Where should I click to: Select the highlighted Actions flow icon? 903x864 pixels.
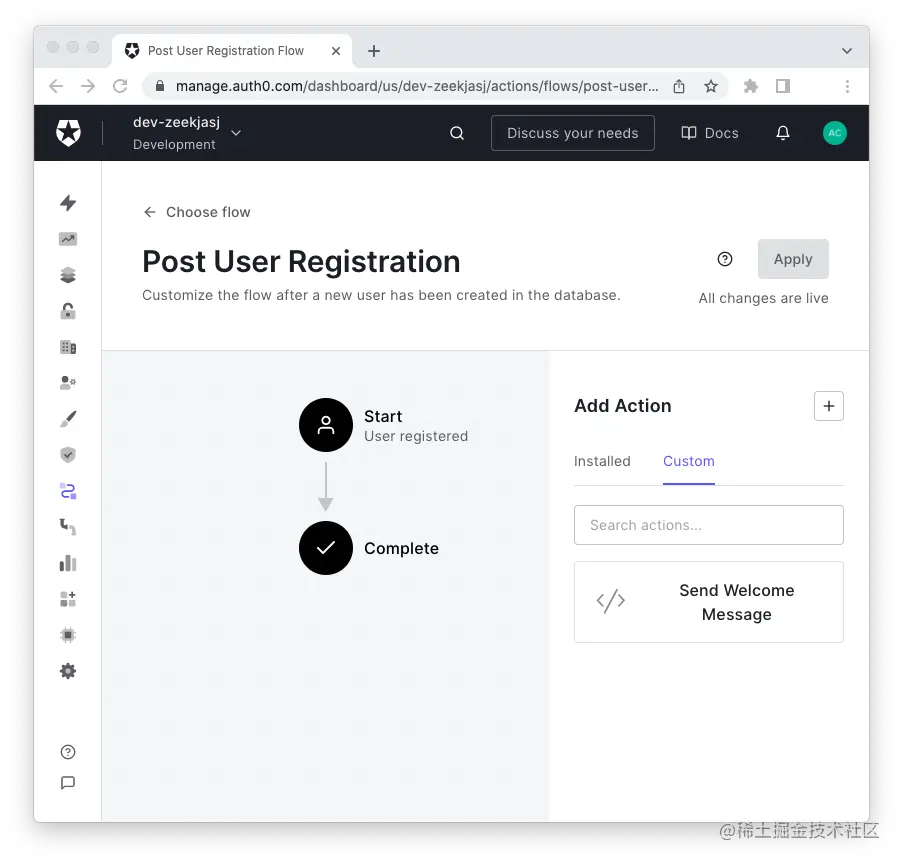(x=68, y=490)
